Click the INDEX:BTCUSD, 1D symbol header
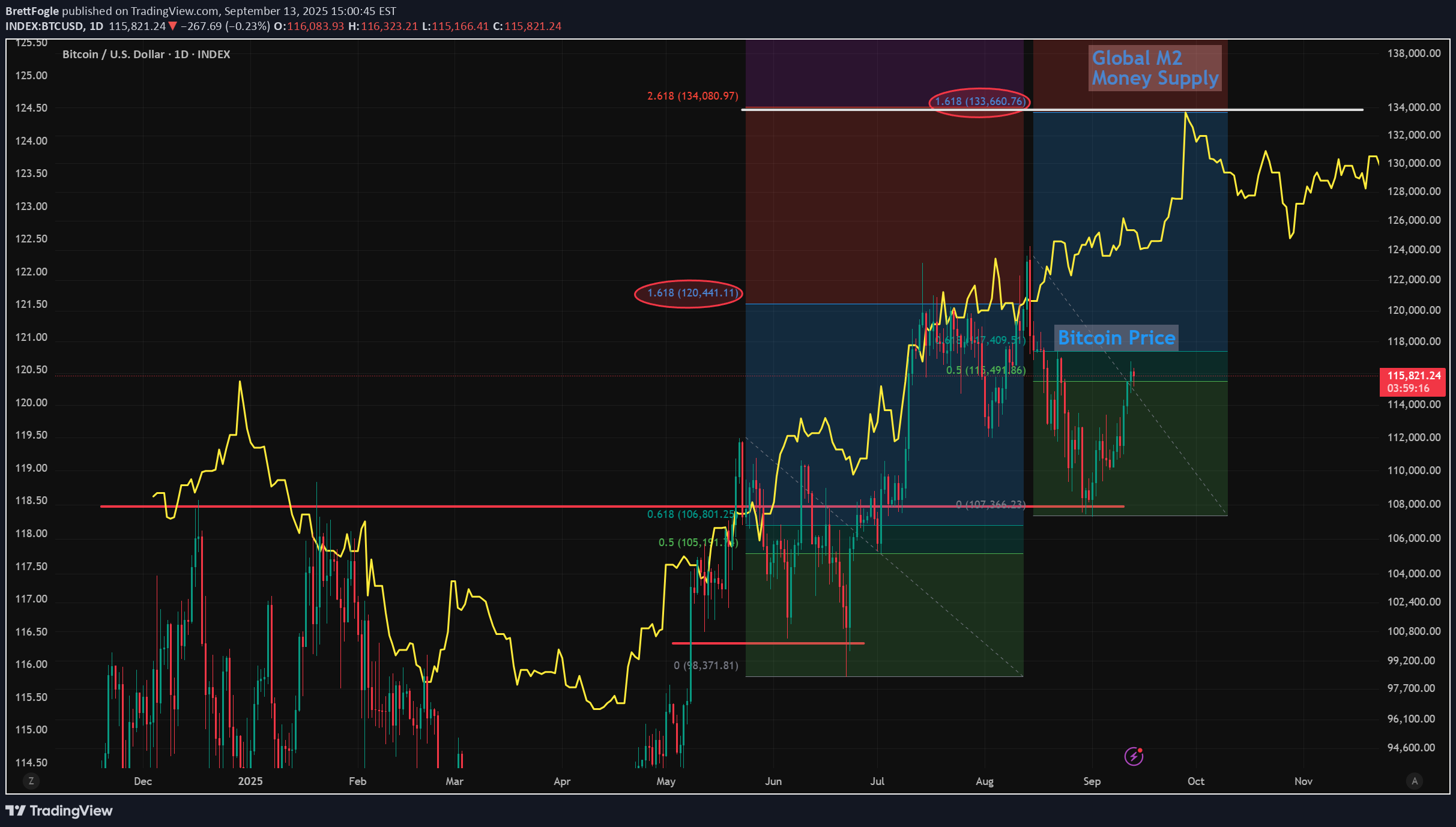The width and height of the screenshot is (1456, 827). tap(54, 26)
